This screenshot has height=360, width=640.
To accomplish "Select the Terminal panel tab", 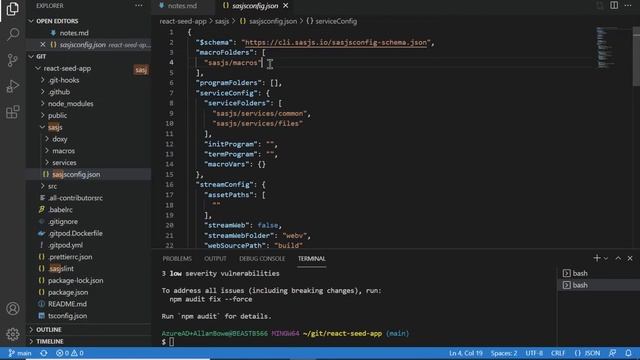I will pyautogui.click(x=311, y=259).
